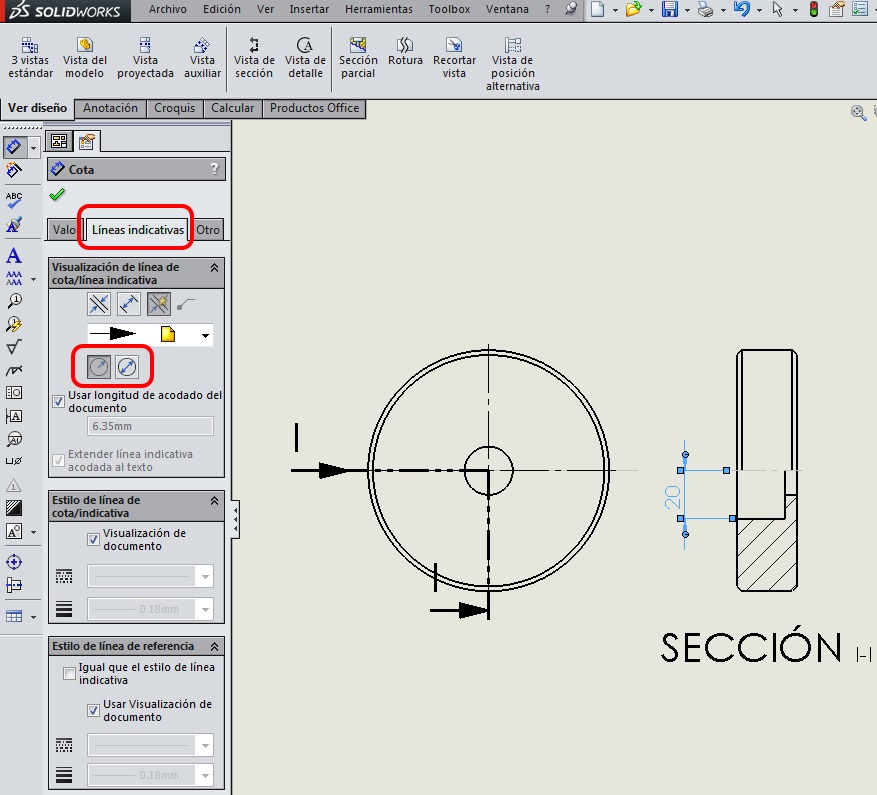Image resolution: width=877 pixels, height=795 pixels.
Task: Select the 20 dimension text in drawing
Action: (672, 496)
